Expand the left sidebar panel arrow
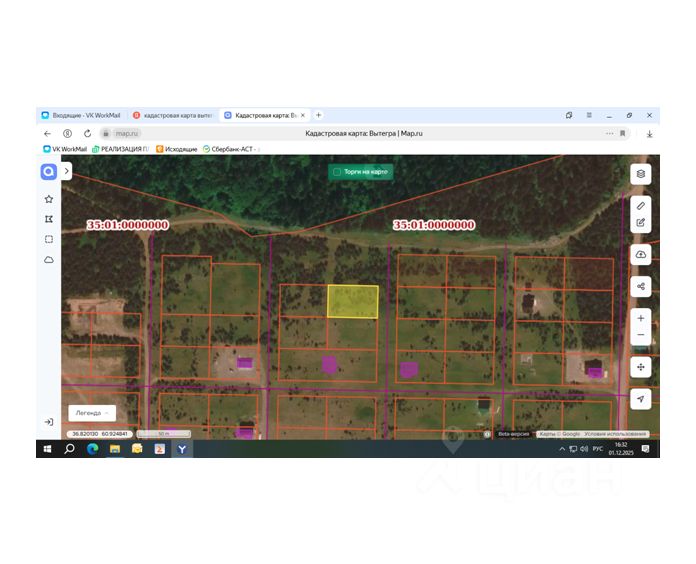 point(67,171)
